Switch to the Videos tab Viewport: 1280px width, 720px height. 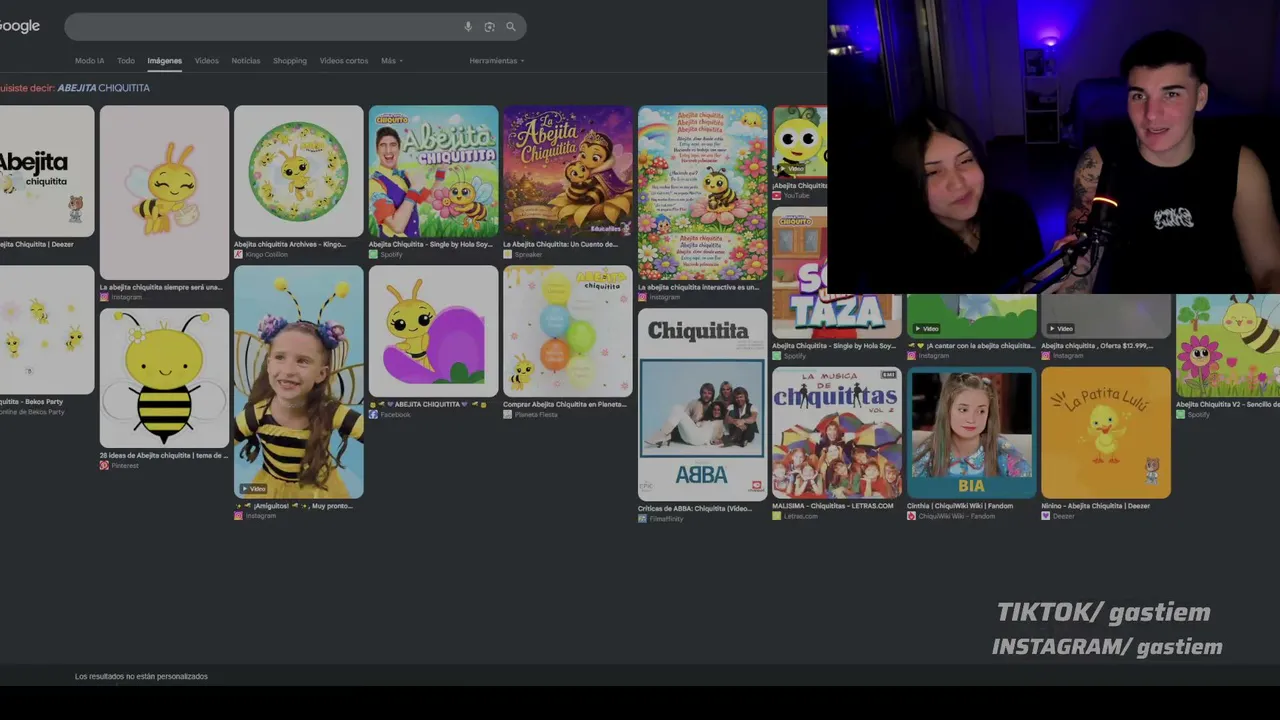pyautogui.click(x=207, y=61)
